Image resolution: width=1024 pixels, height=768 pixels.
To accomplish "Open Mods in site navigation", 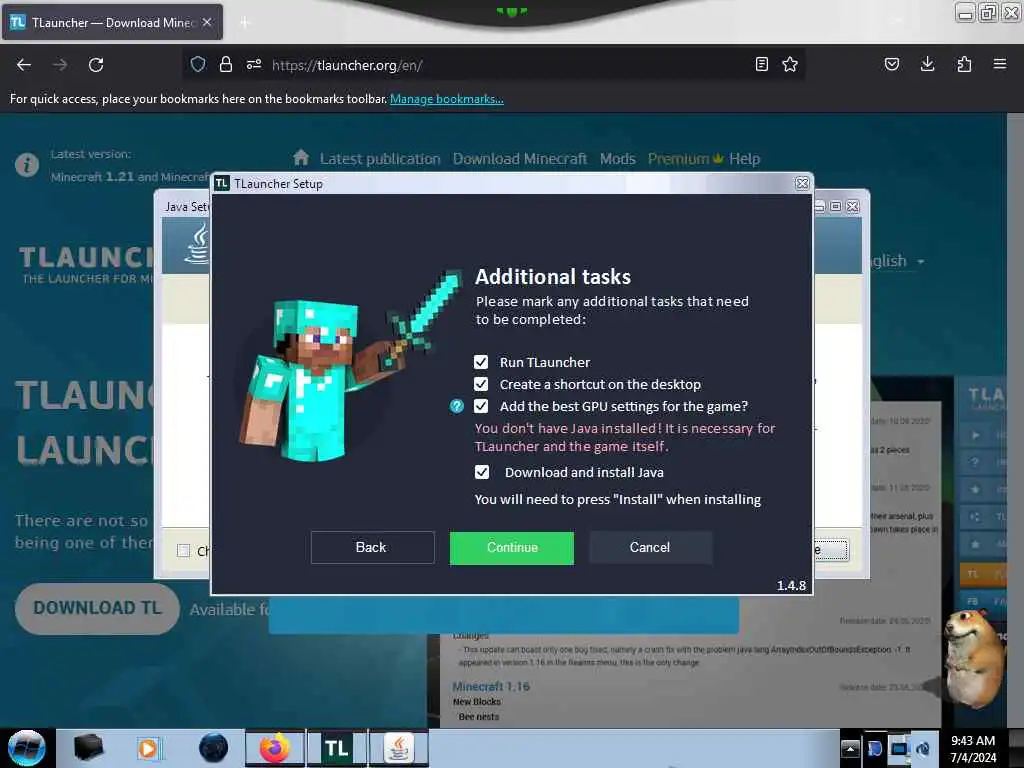I will [618, 159].
